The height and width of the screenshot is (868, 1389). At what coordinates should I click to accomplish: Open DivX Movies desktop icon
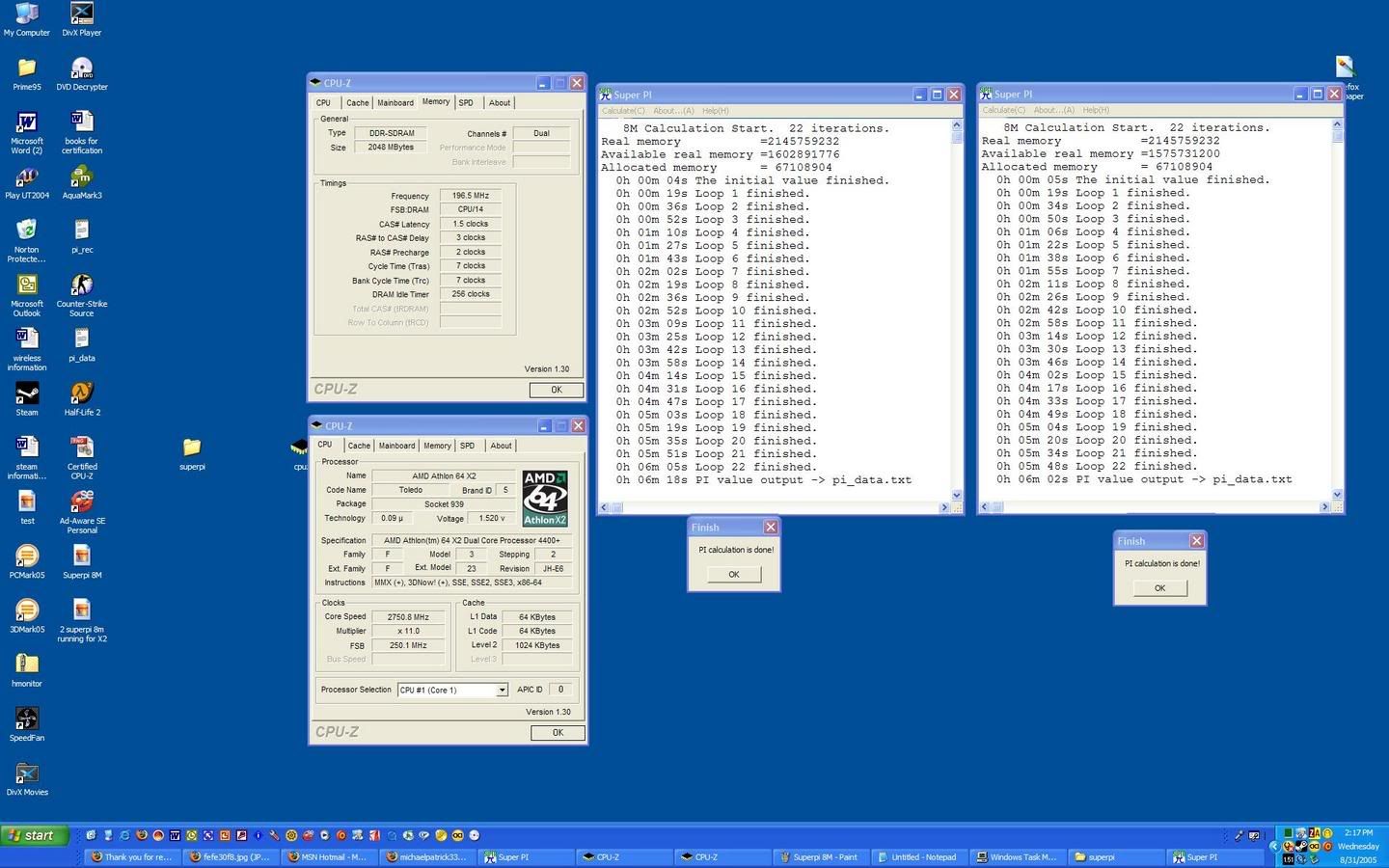(x=26, y=778)
